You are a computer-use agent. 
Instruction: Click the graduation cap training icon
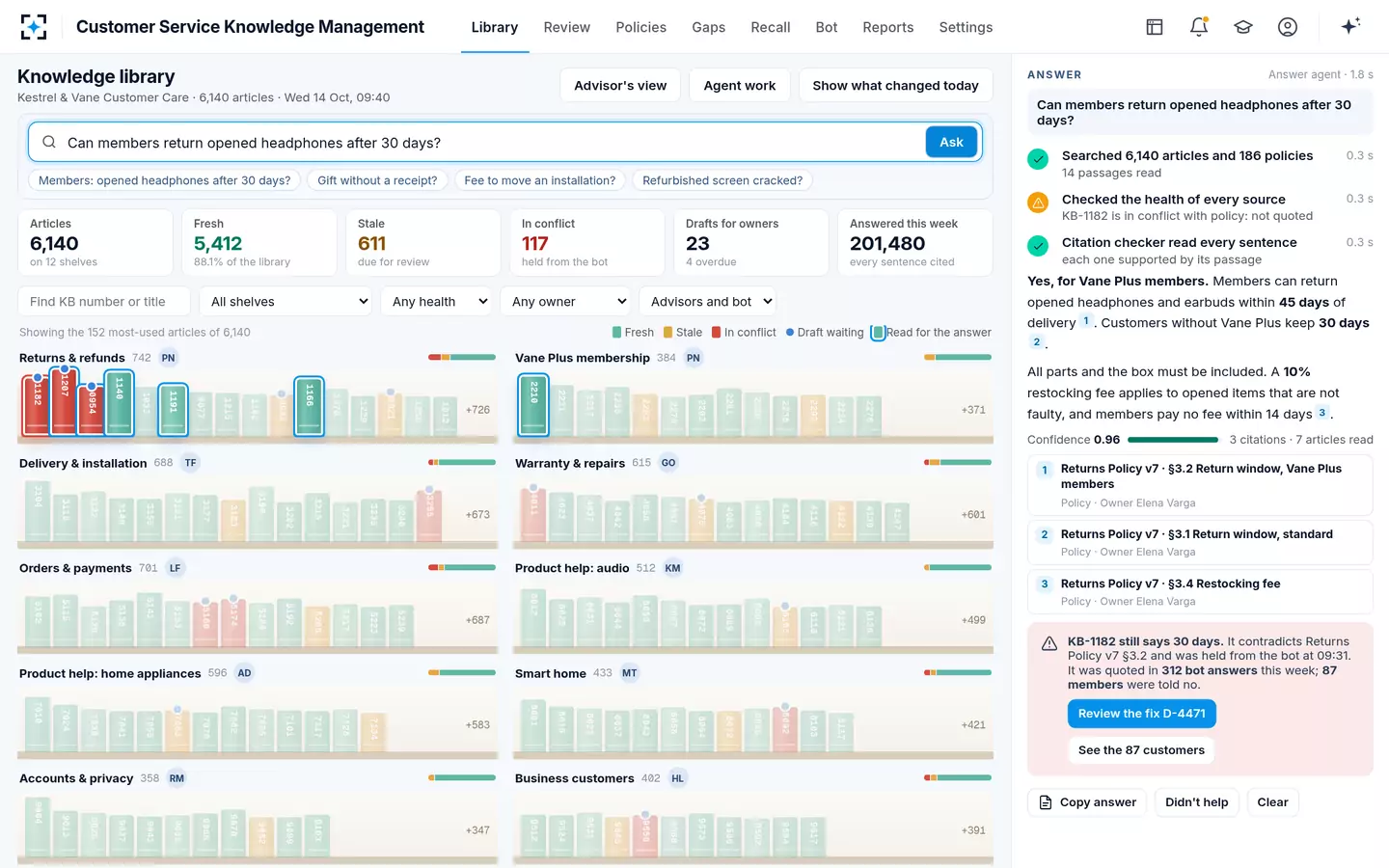point(1243,27)
